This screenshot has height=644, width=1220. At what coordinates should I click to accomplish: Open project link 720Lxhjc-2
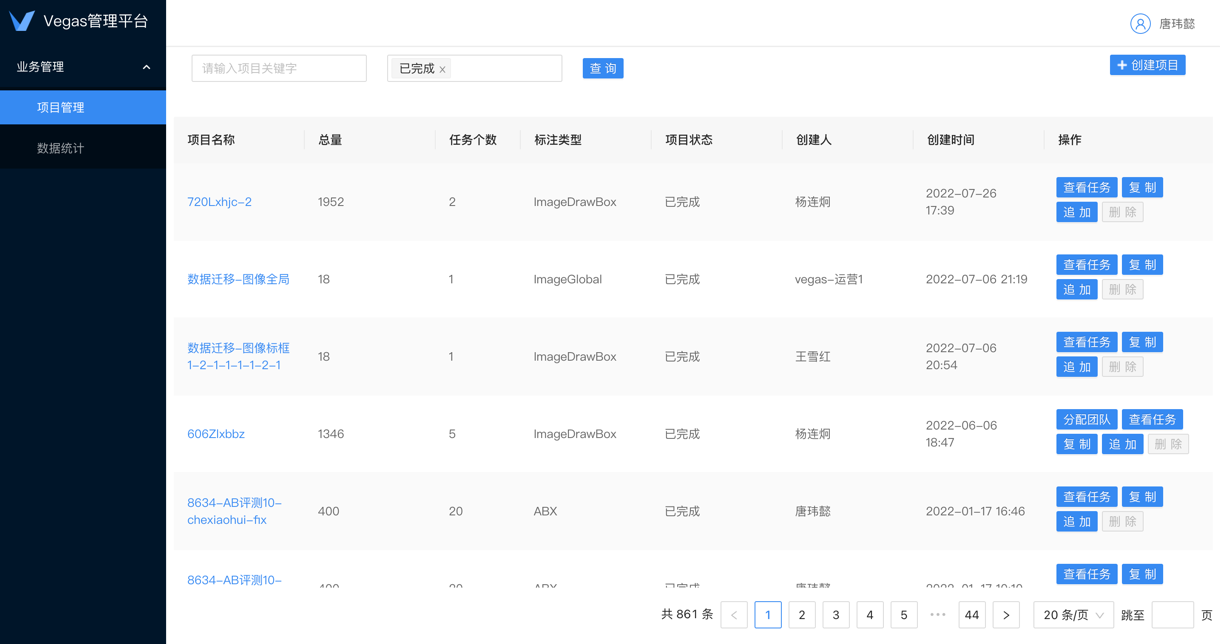[x=219, y=202]
